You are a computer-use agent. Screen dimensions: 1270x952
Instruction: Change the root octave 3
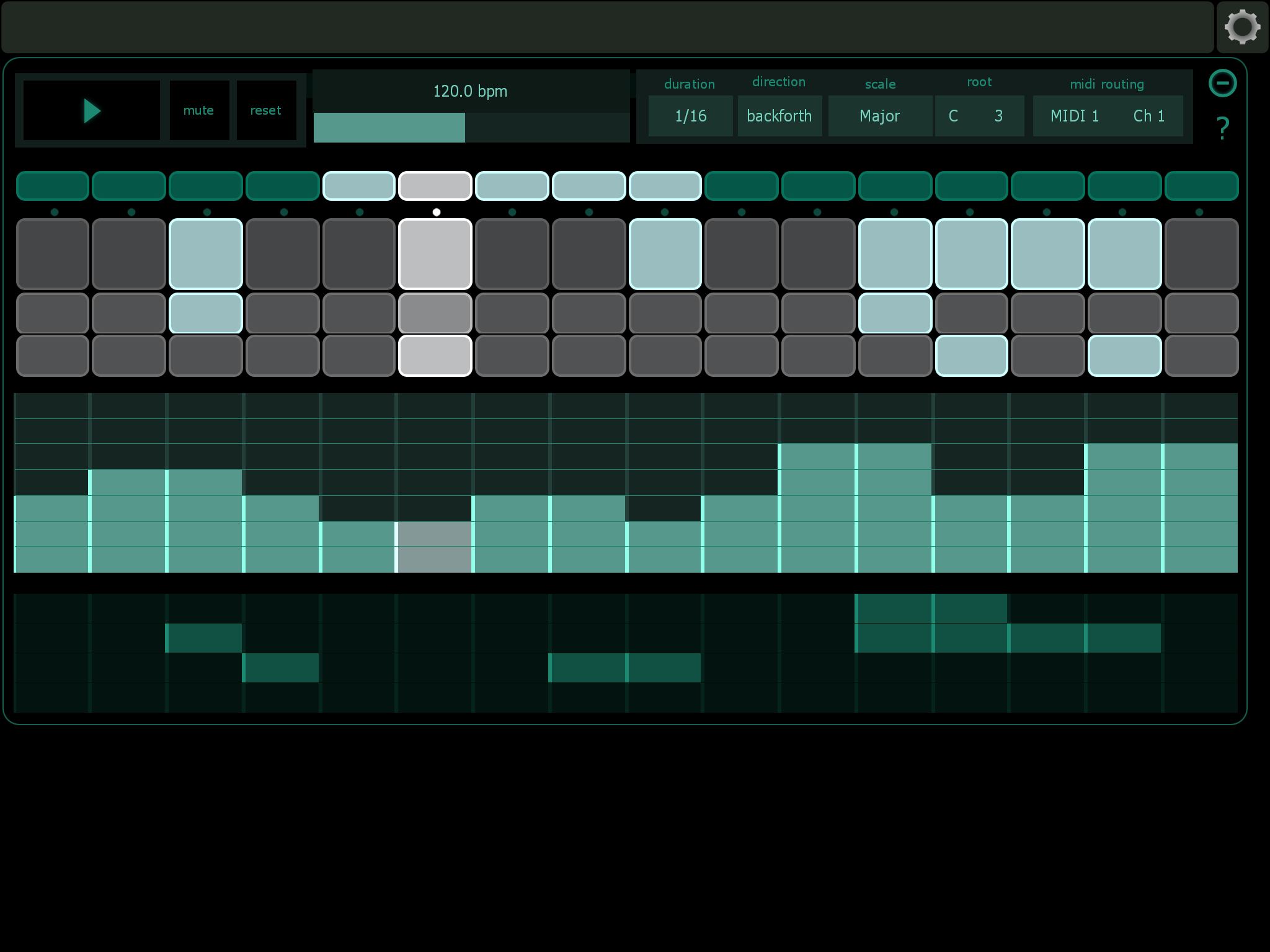pos(998,116)
